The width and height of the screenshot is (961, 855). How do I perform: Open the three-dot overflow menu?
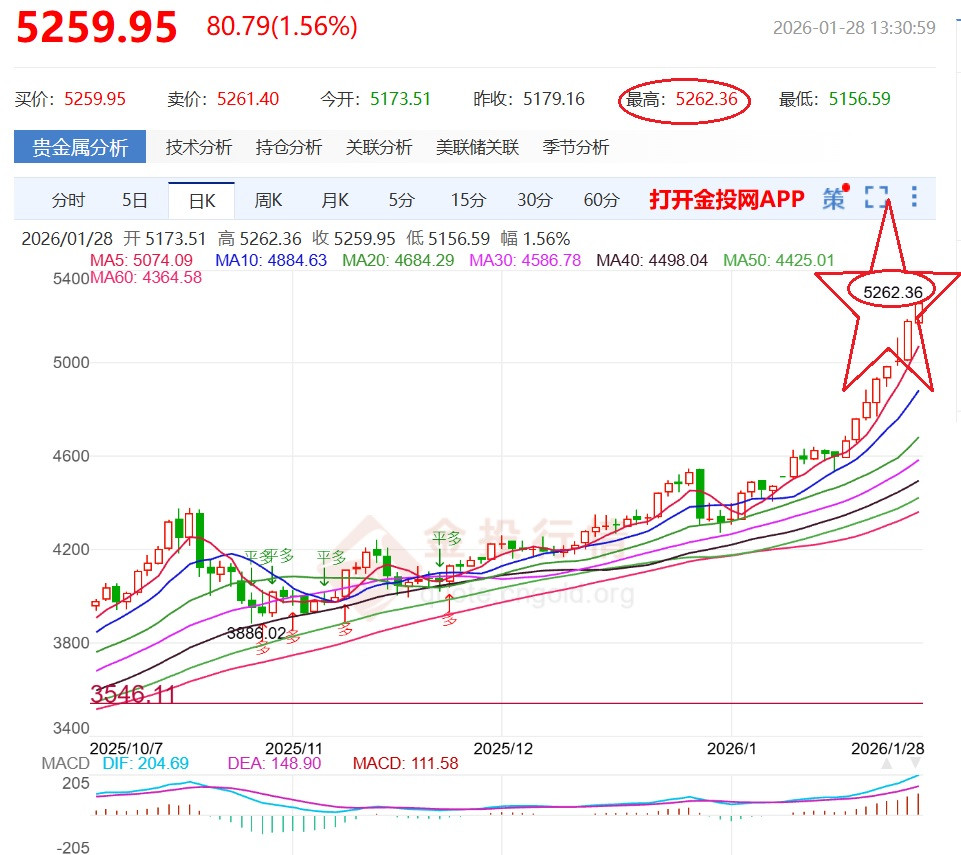(914, 197)
